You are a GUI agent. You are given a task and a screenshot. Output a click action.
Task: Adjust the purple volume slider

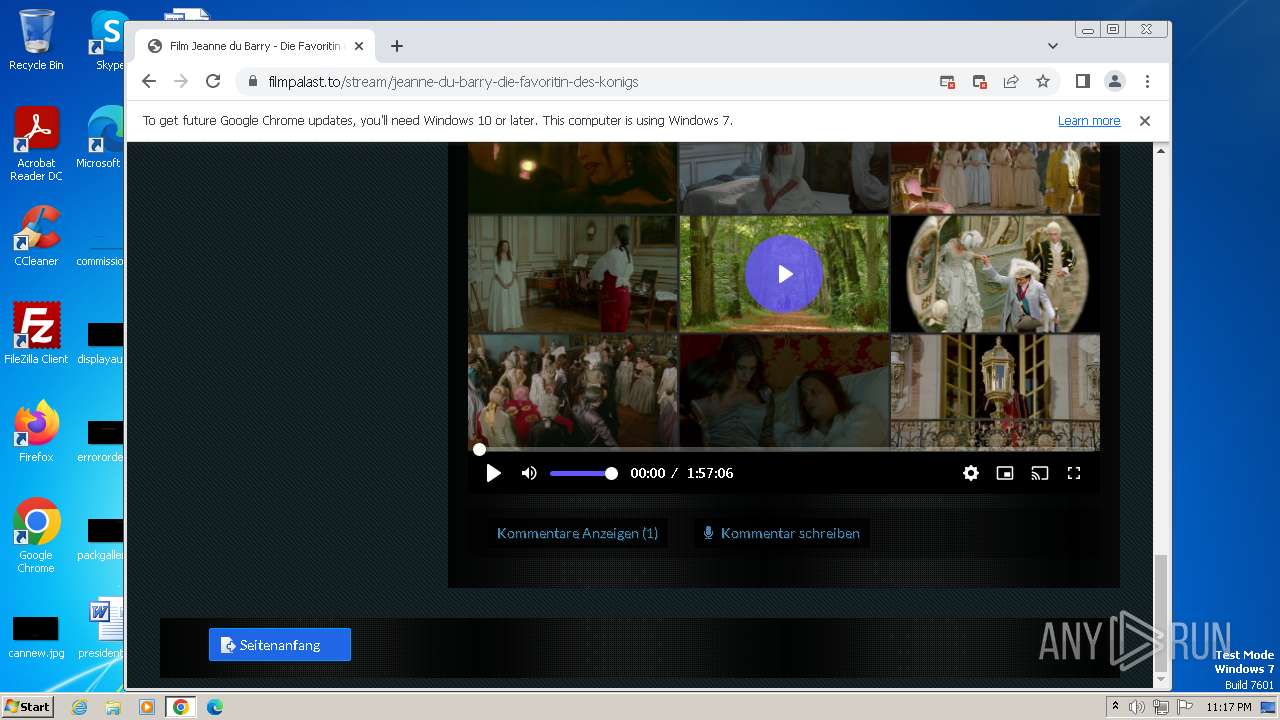tap(583, 473)
